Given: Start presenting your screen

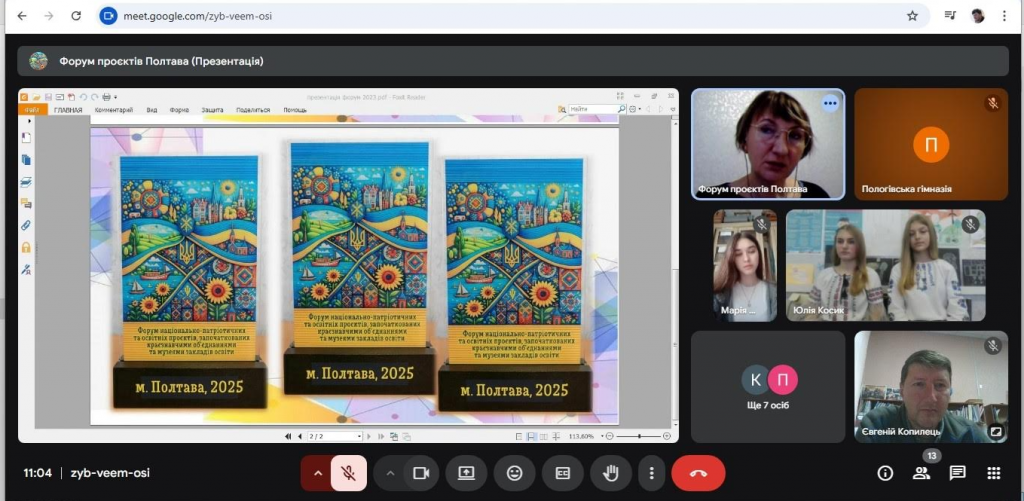Looking at the screenshot, I should pyautogui.click(x=466, y=473).
